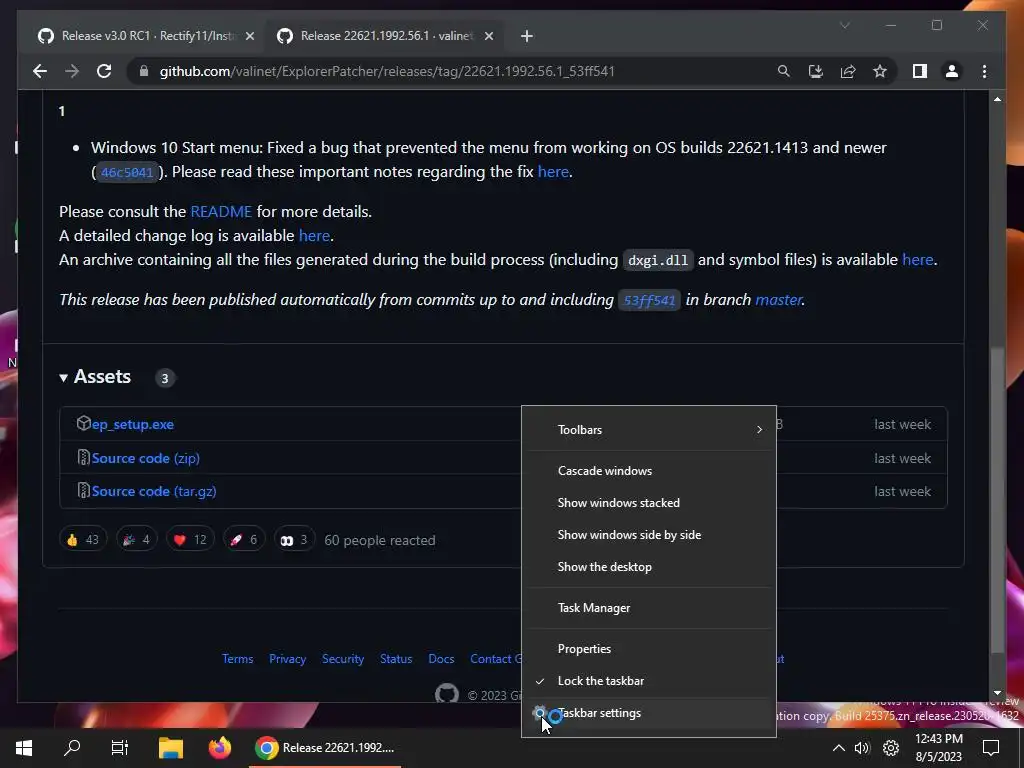Launch Firefox from the taskbar
The width and height of the screenshot is (1024, 768).
click(219, 748)
